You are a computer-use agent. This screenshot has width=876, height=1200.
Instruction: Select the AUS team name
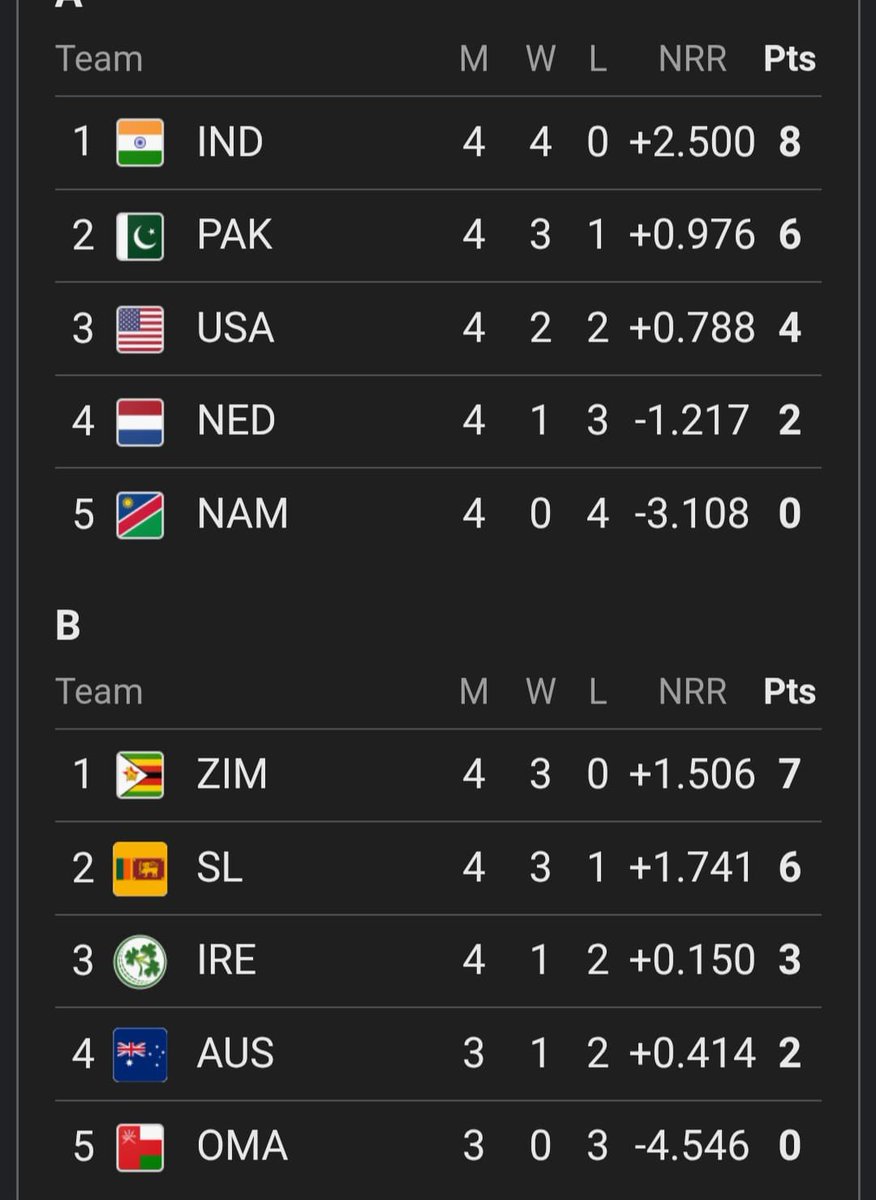click(x=235, y=1054)
